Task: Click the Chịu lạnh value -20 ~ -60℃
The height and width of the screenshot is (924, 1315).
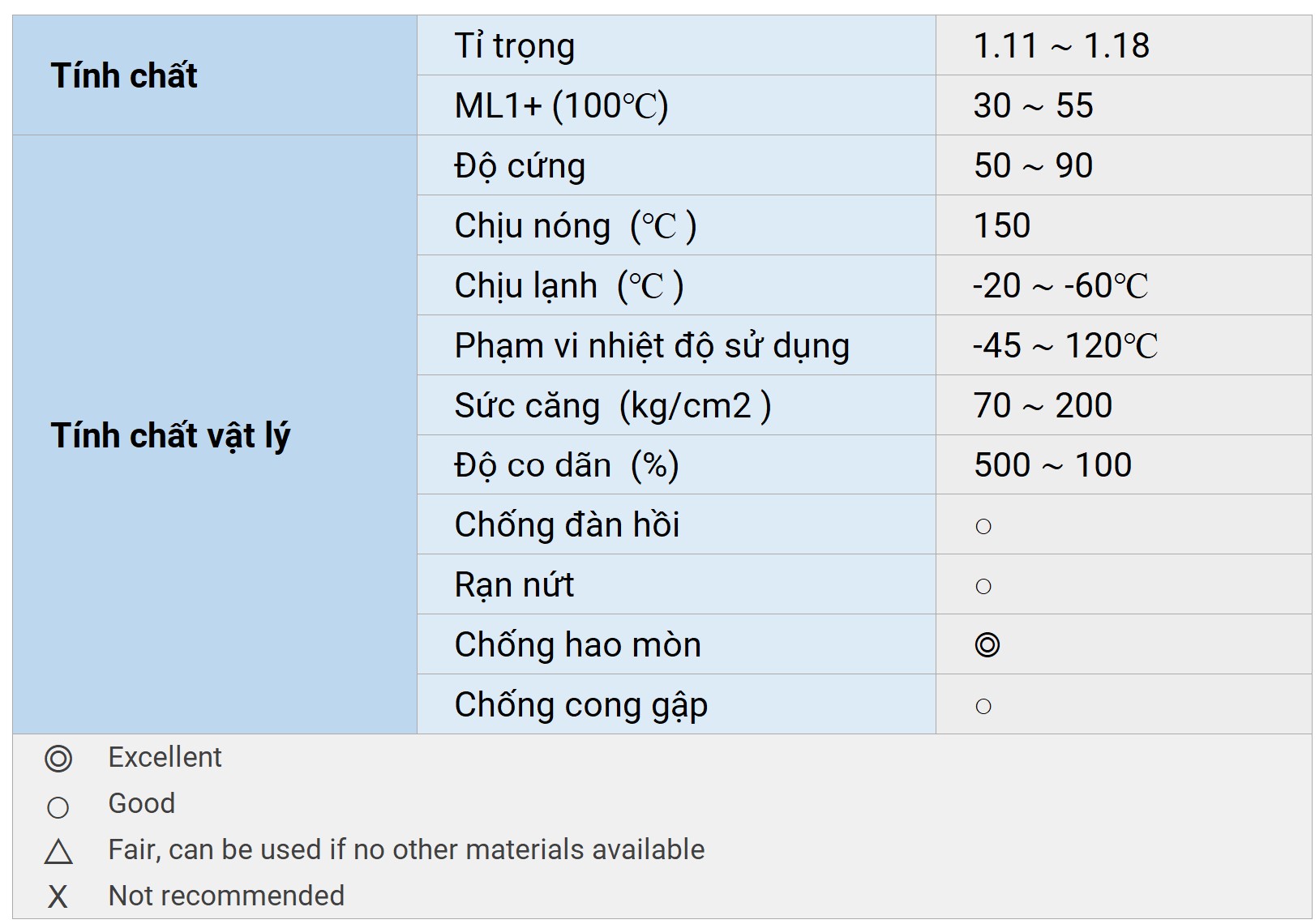Action: pyautogui.click(x=1060, y=286)
